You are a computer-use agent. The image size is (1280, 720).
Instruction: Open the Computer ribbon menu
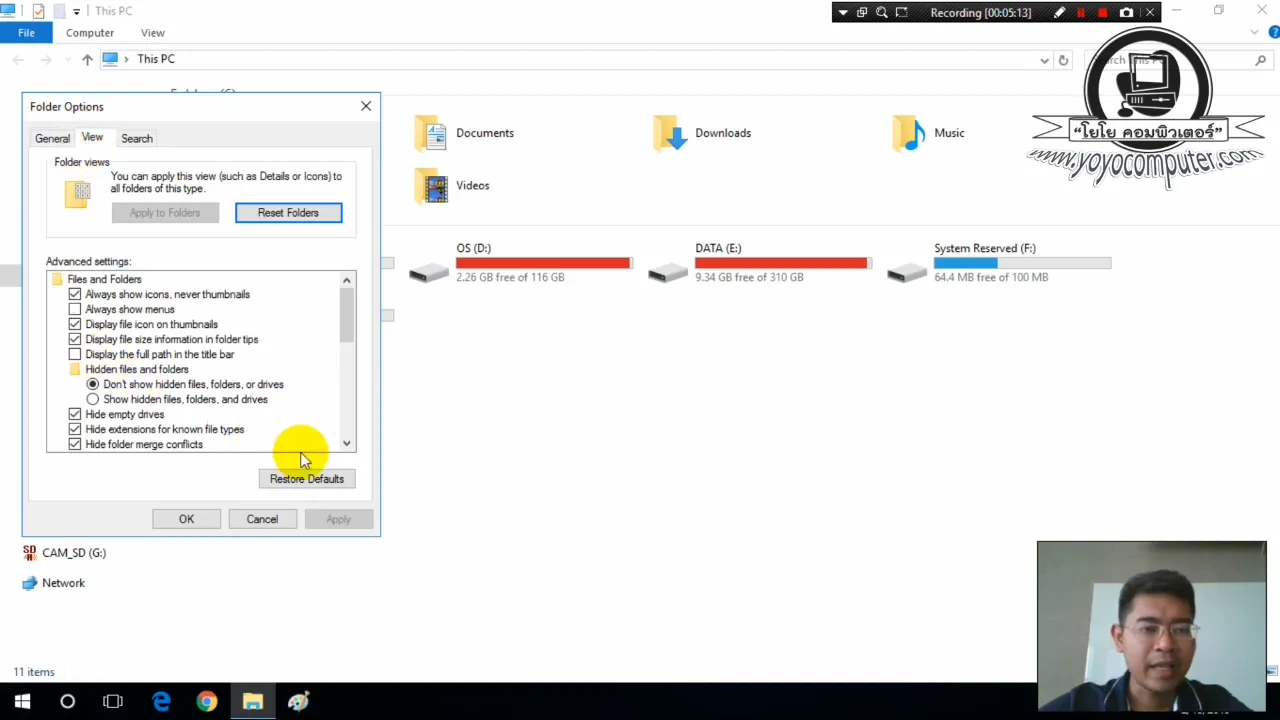(90, 32)
